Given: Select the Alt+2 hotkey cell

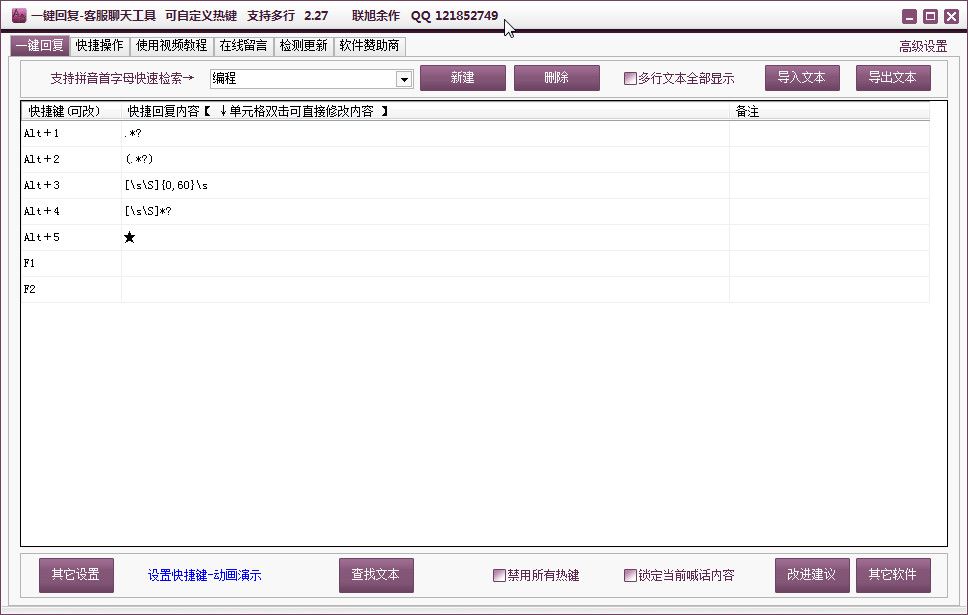Looking at the screenshot, I should [x=71, y=159].
